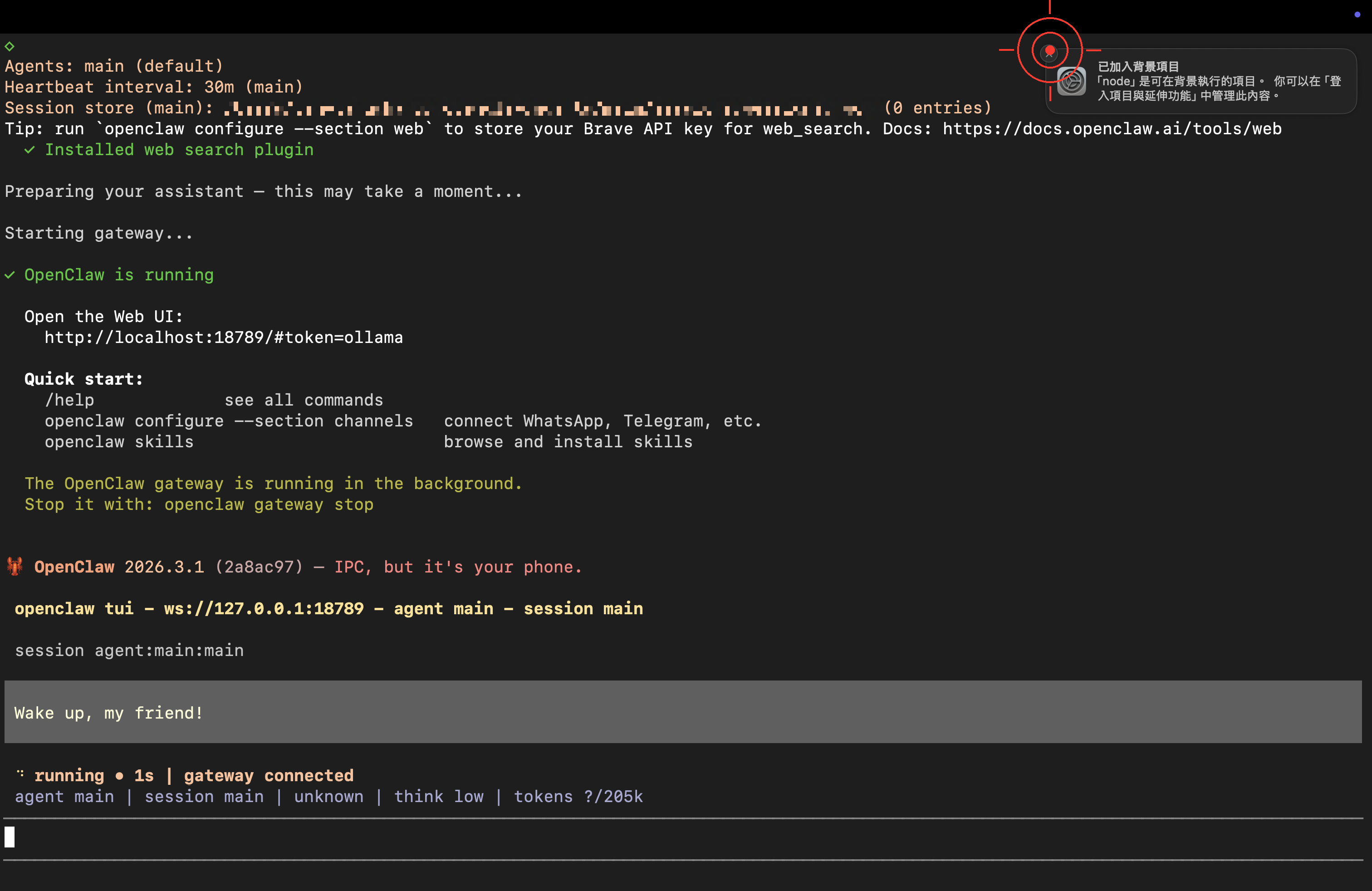
Task: Click the 'tokens ?/205k' status indicator
Action: [578, 797]
